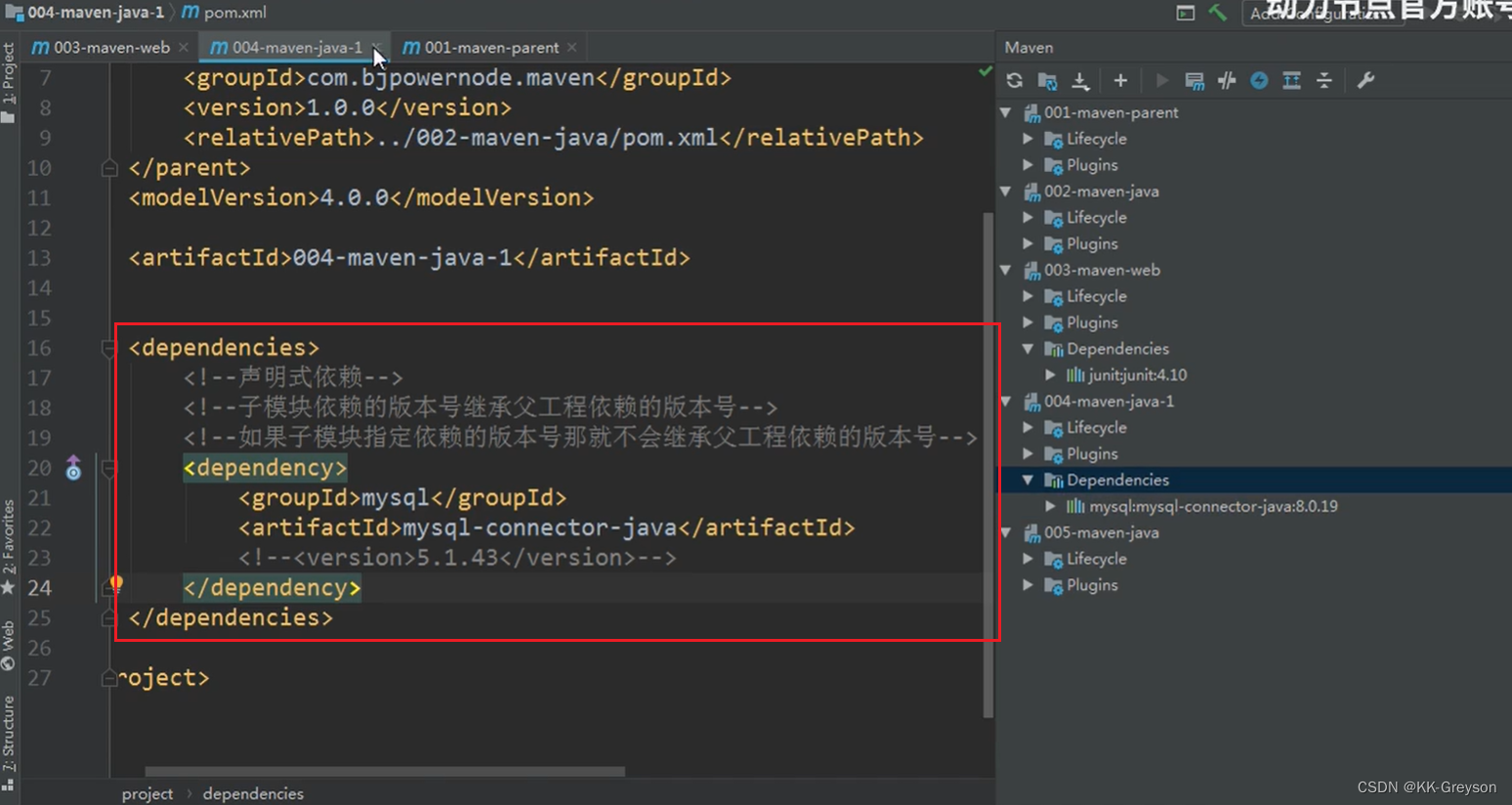Expand Lifecycle under 005-maven-java
The image size is (1512, 805).
[1028, 559]
